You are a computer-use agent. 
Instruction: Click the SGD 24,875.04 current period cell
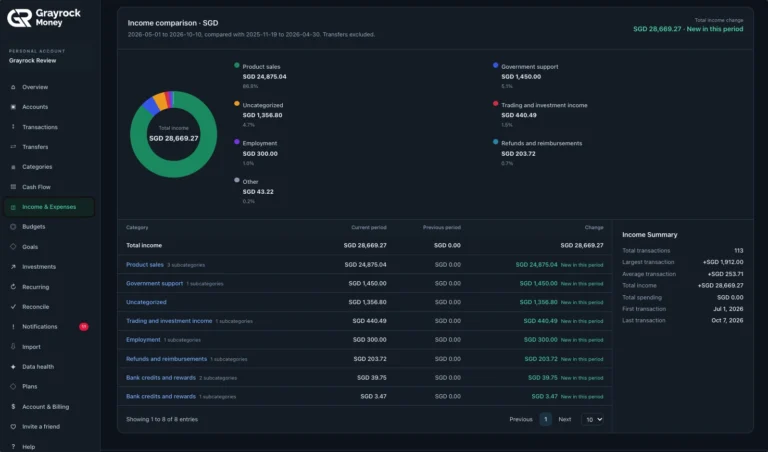[x=365, y=264]
